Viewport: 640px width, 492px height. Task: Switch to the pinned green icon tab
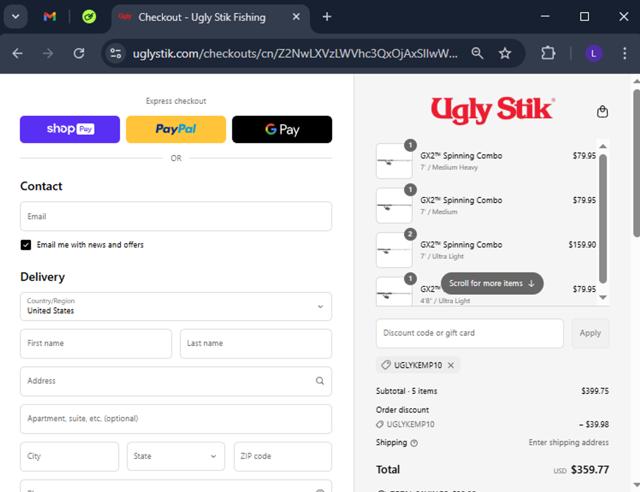point(89,17)
